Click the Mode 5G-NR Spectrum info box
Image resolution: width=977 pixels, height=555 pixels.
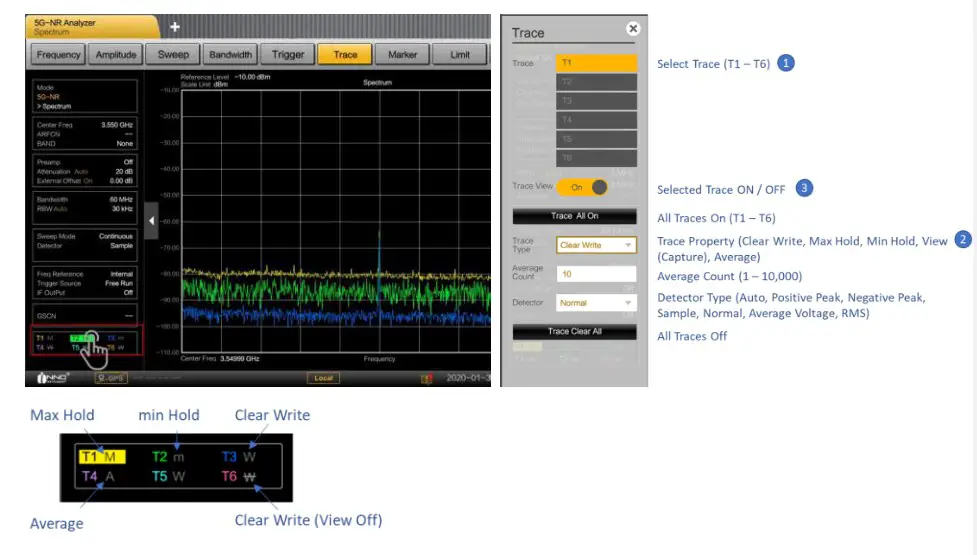85,97
